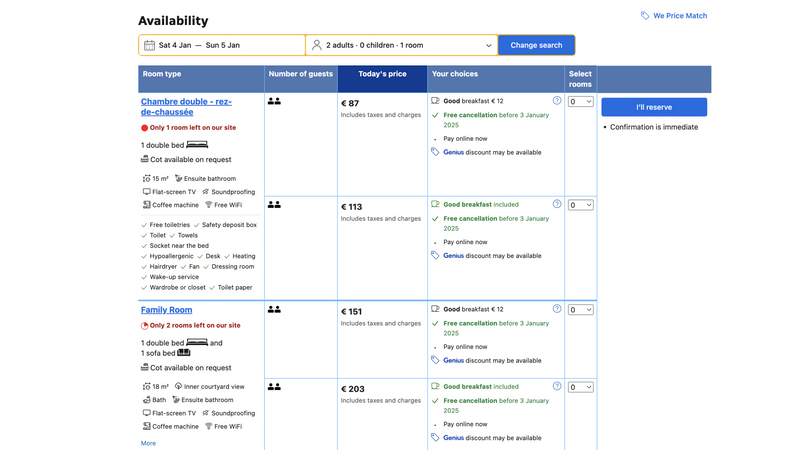
Task: Click the help icon in the € 113 row
Action: click(557, 204)
